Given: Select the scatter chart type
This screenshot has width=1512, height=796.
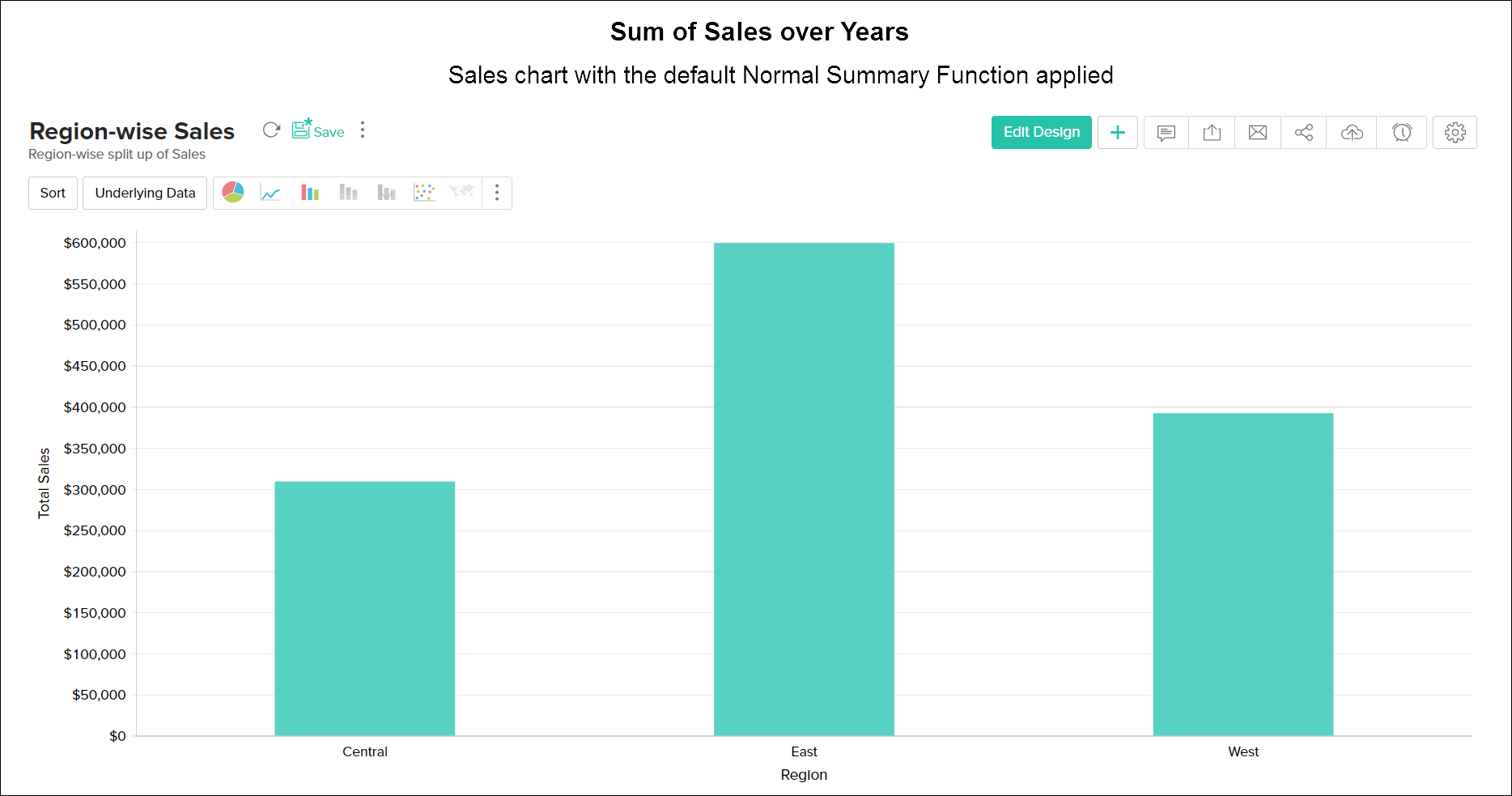Looking at the screenshot, I should coord(424,193).
